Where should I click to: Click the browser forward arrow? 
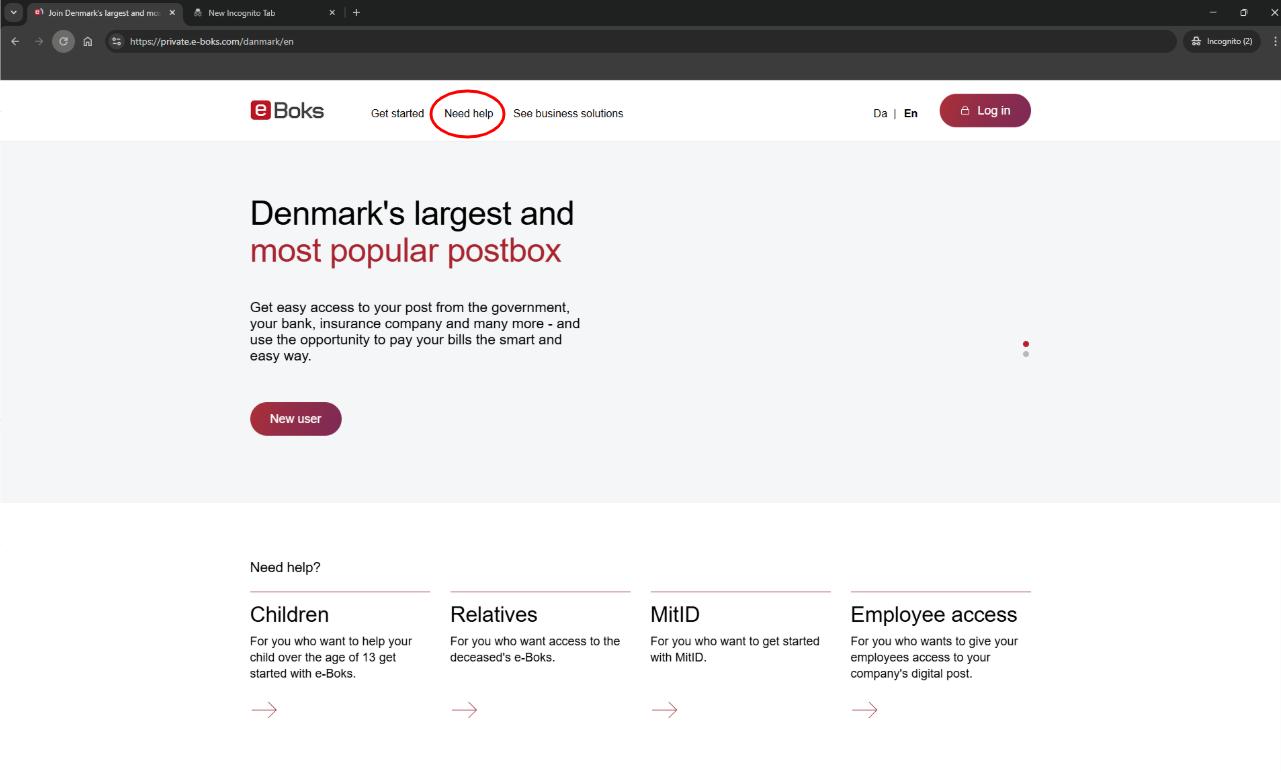tap(38, 41)
